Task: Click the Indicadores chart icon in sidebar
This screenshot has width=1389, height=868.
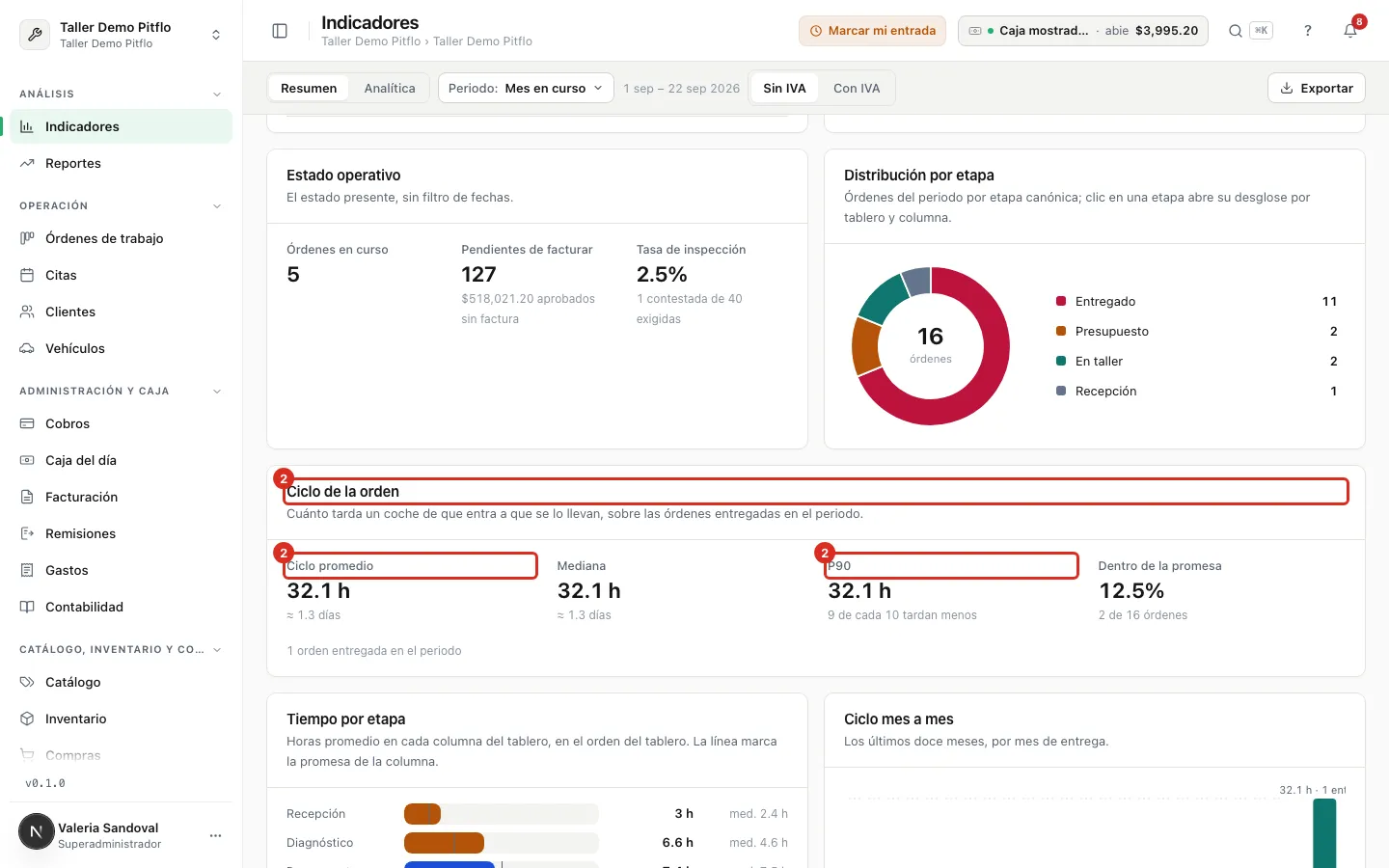Action: (27, 126)
